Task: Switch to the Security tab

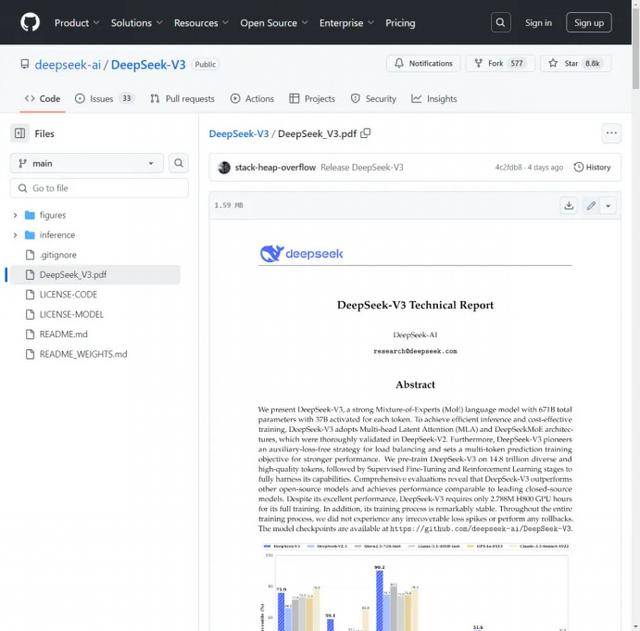Action: (373, 99)
